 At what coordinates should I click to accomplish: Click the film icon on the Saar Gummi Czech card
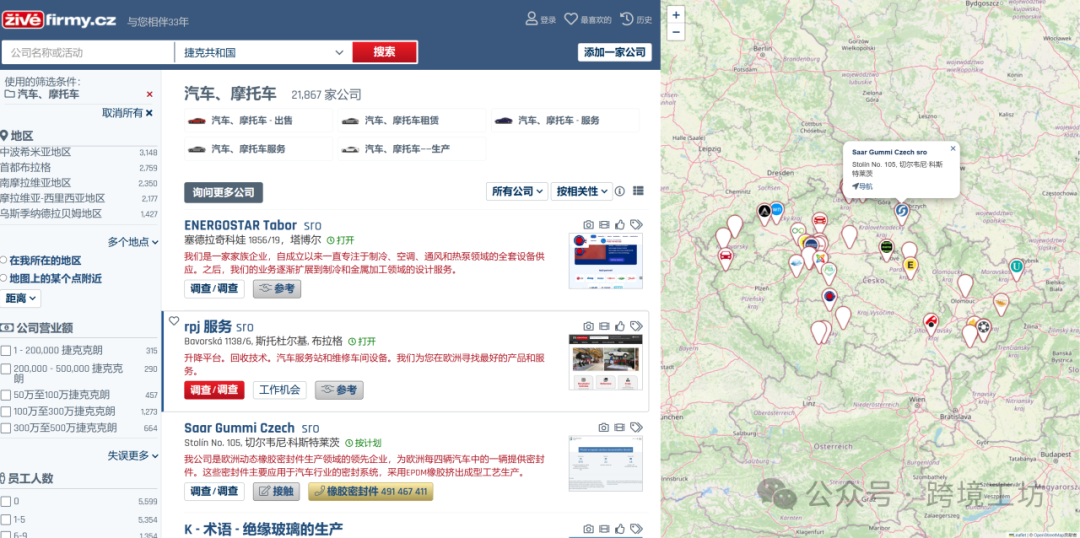(619, 428)
